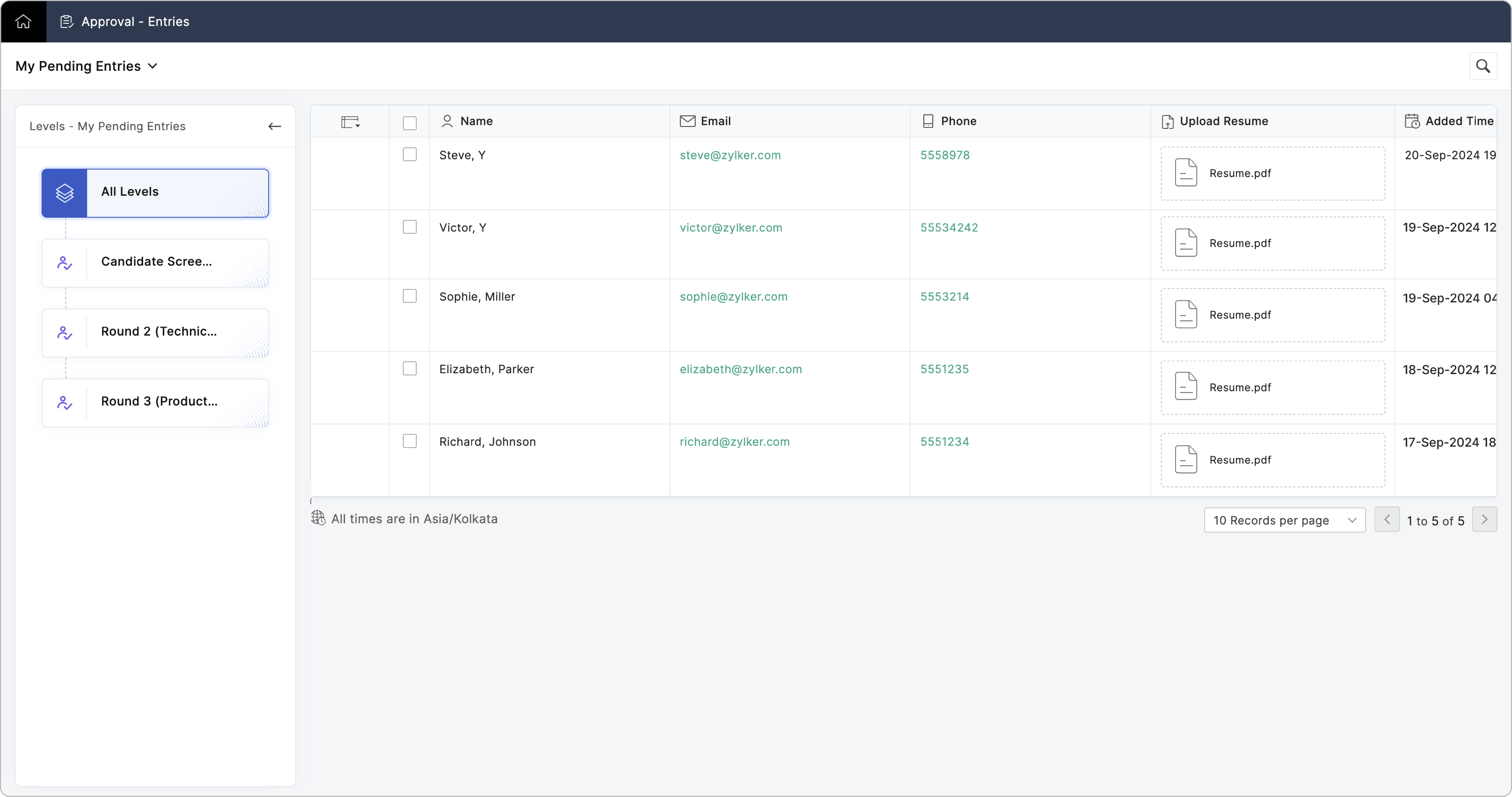
Task: Click Steve's Resume.pdf file icon
Action: 1186,173
